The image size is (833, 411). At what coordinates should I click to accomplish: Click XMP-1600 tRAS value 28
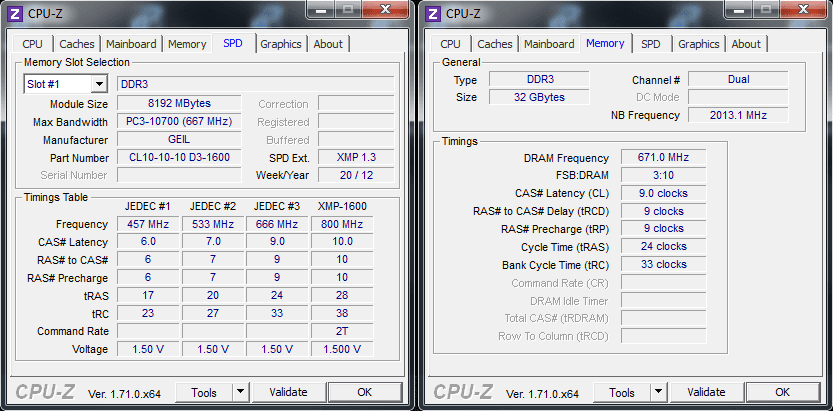click(x=342, y=295)
